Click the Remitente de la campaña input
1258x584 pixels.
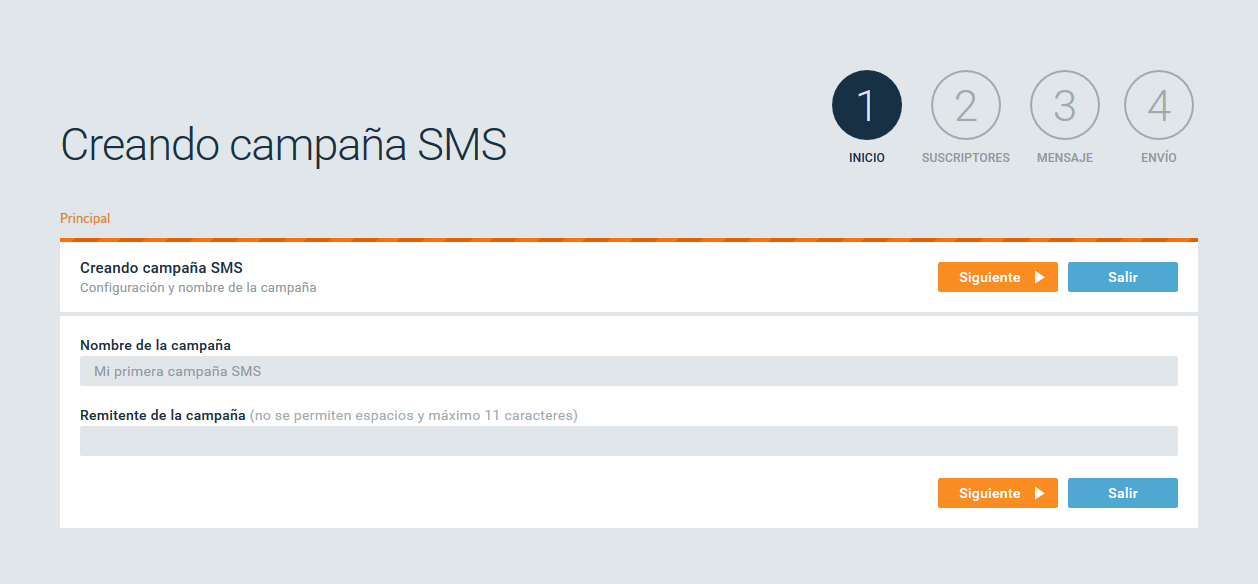[x=629, y=441]
